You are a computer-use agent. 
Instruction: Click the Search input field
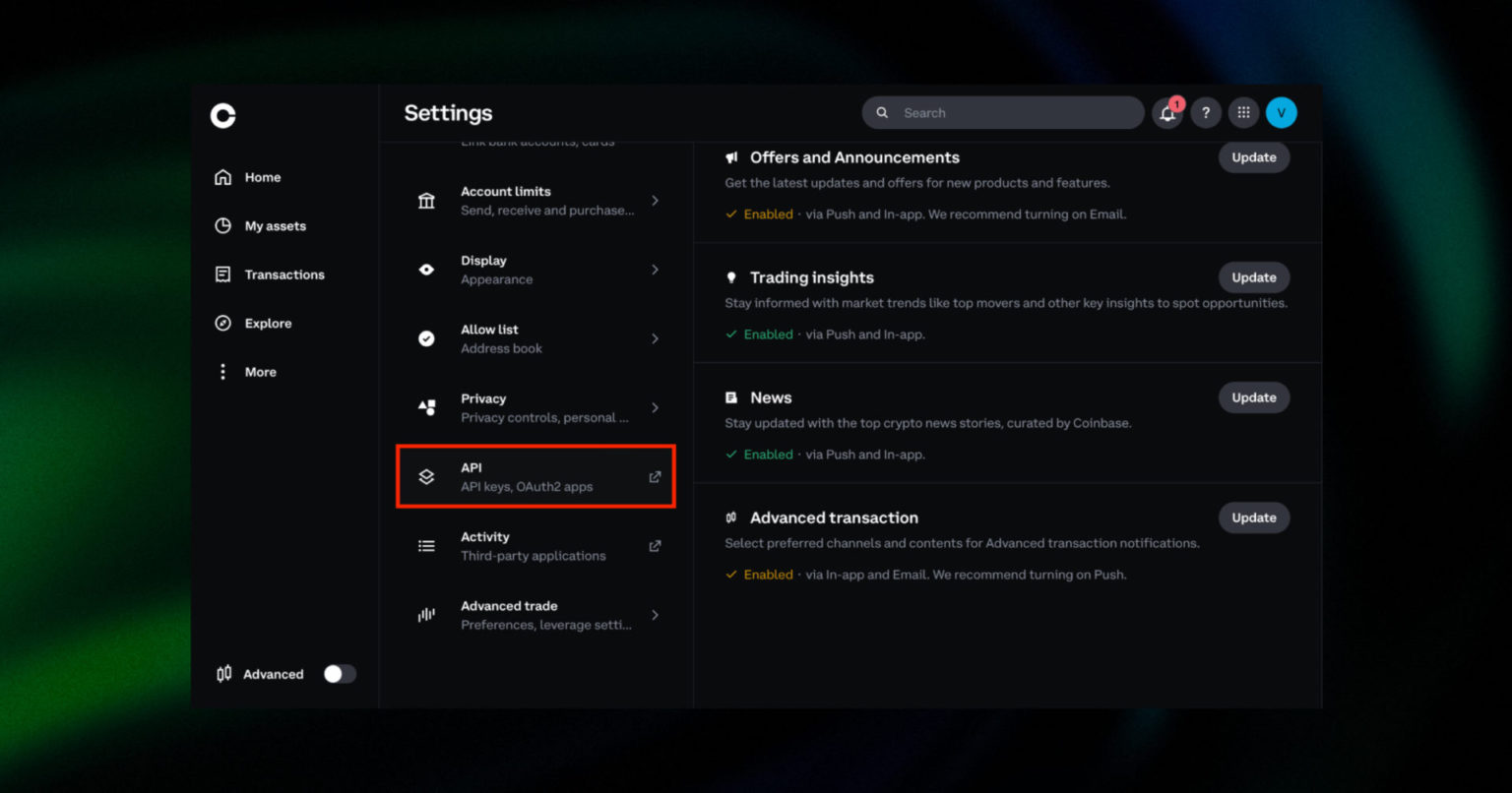coord(1002,112)
